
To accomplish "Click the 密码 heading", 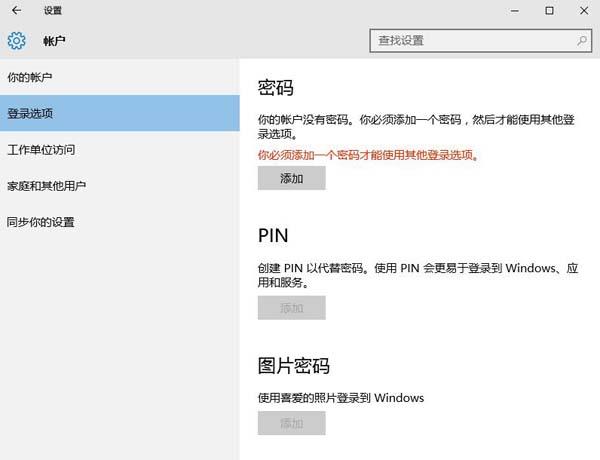I will point(276,88).
